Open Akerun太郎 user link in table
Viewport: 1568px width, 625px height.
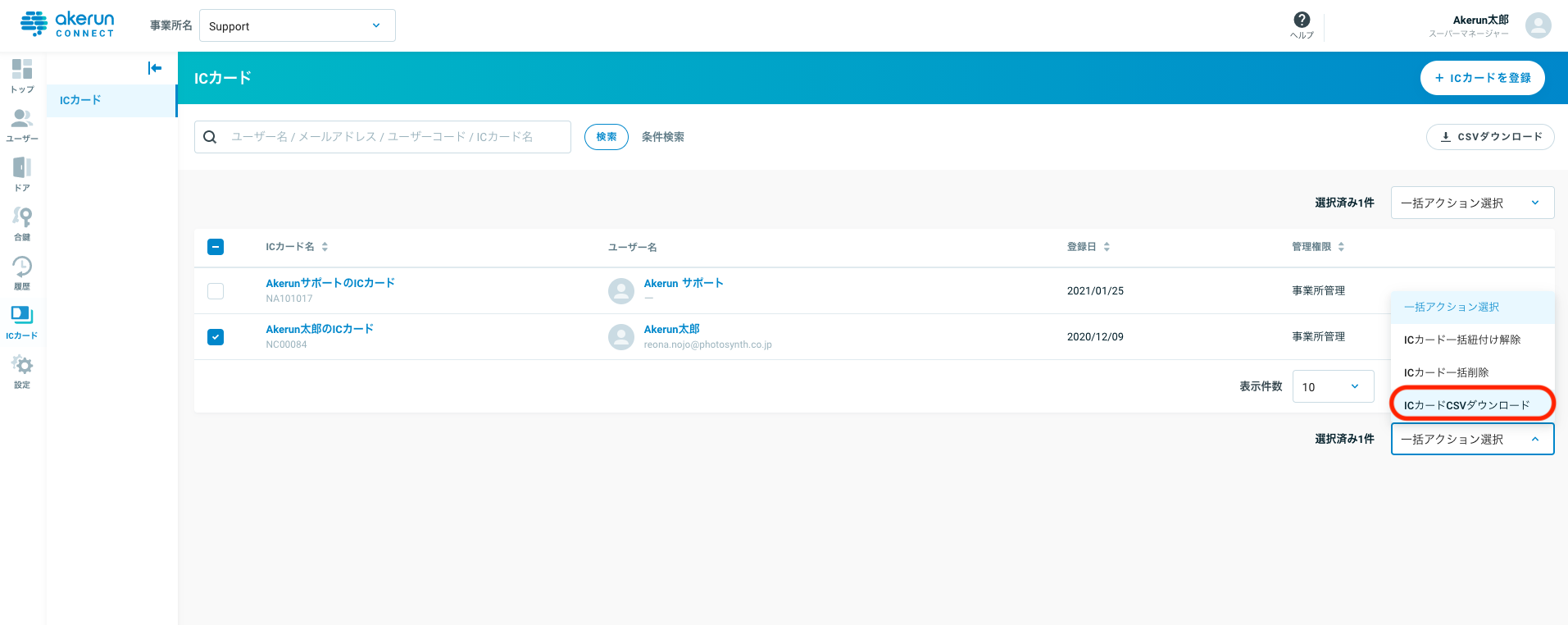click(x=671, y=329)
